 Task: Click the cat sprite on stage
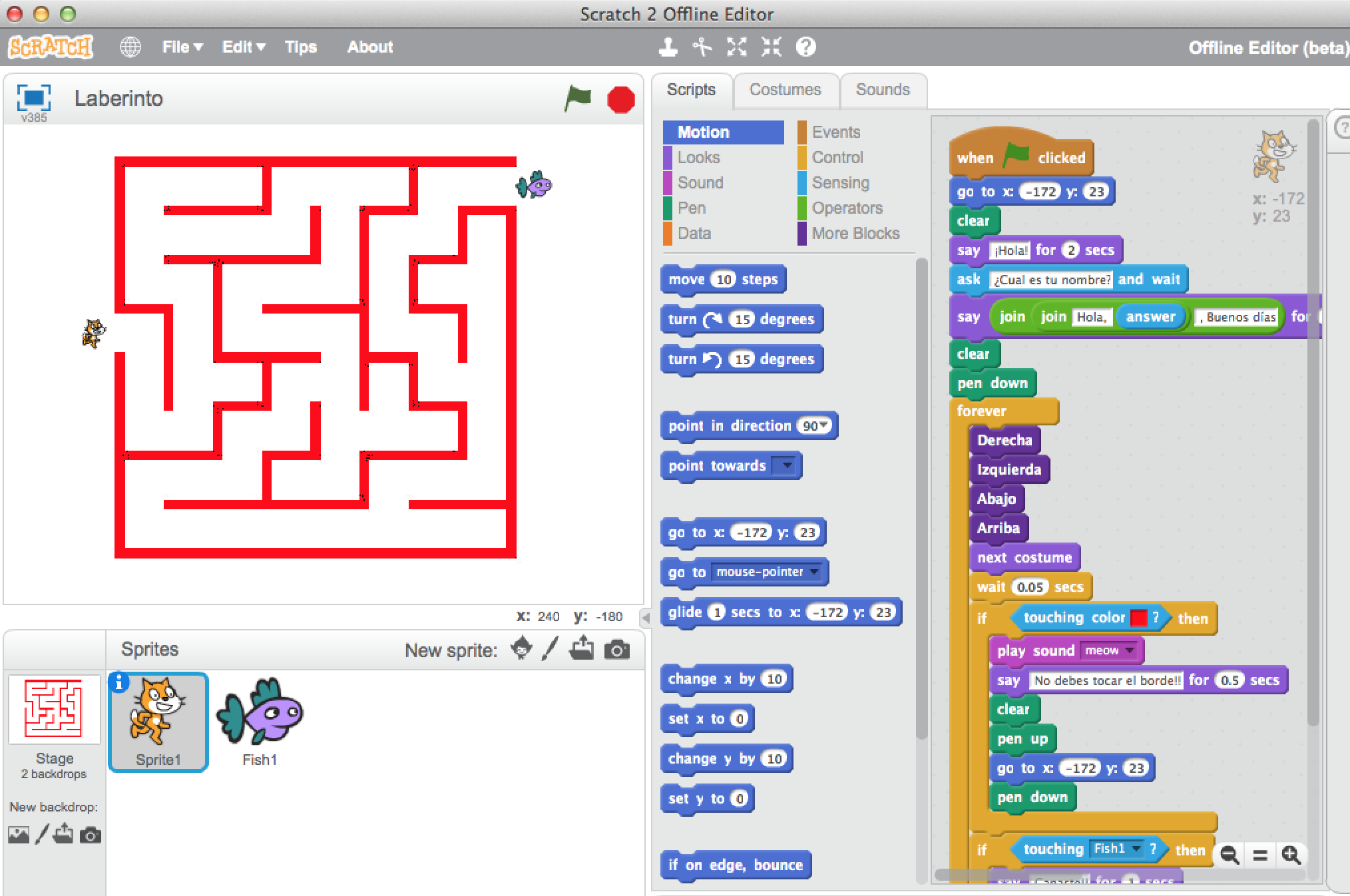94,333
